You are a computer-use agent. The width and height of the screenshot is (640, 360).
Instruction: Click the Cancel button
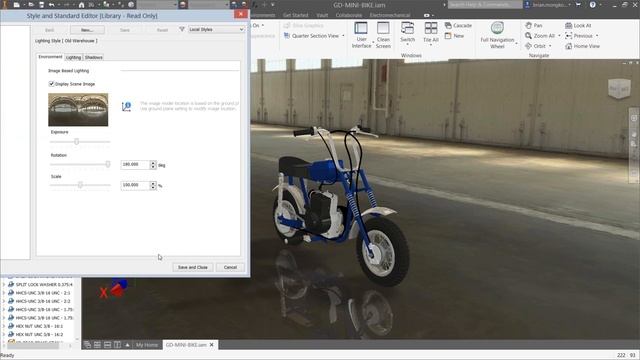[x=230, y=267]
